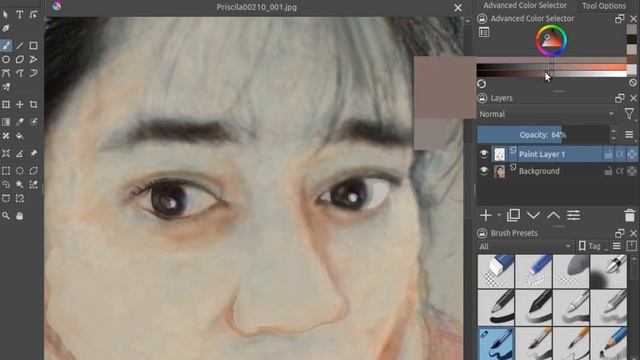Screen dimensions: 640x360
Task: Select the Freehand Brush tool
Action: (6, 46)
